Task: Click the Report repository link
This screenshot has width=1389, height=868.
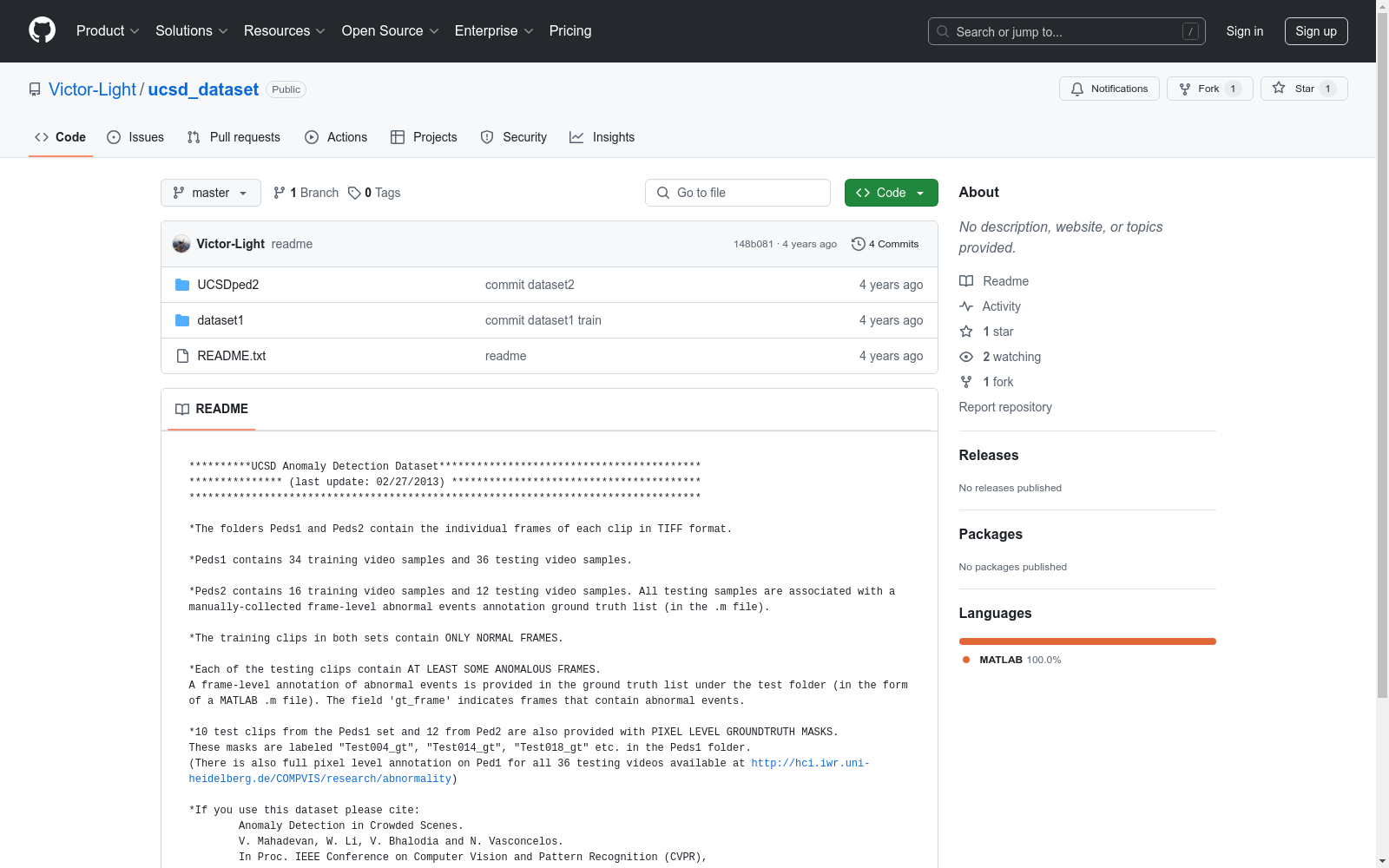Action: click(x=1005, y=407)
